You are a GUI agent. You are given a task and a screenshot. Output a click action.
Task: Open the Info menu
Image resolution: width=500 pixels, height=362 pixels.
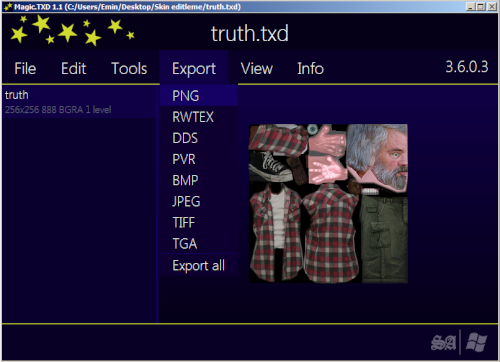tap(310, 69)
